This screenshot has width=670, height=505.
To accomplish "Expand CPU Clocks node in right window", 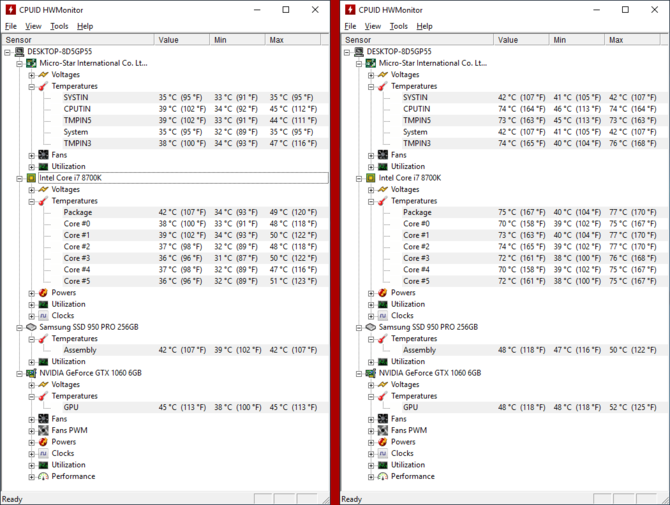I will coord(371,316).
